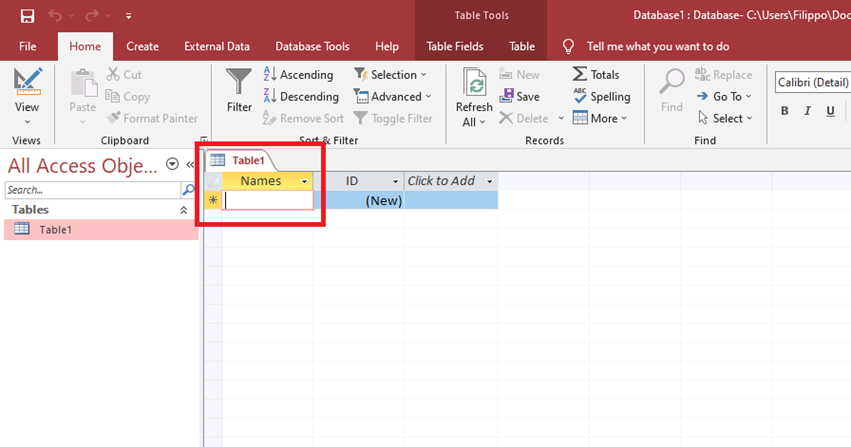Click the new record row selector asterisk
851x447 pixels.
click(213, 200)
